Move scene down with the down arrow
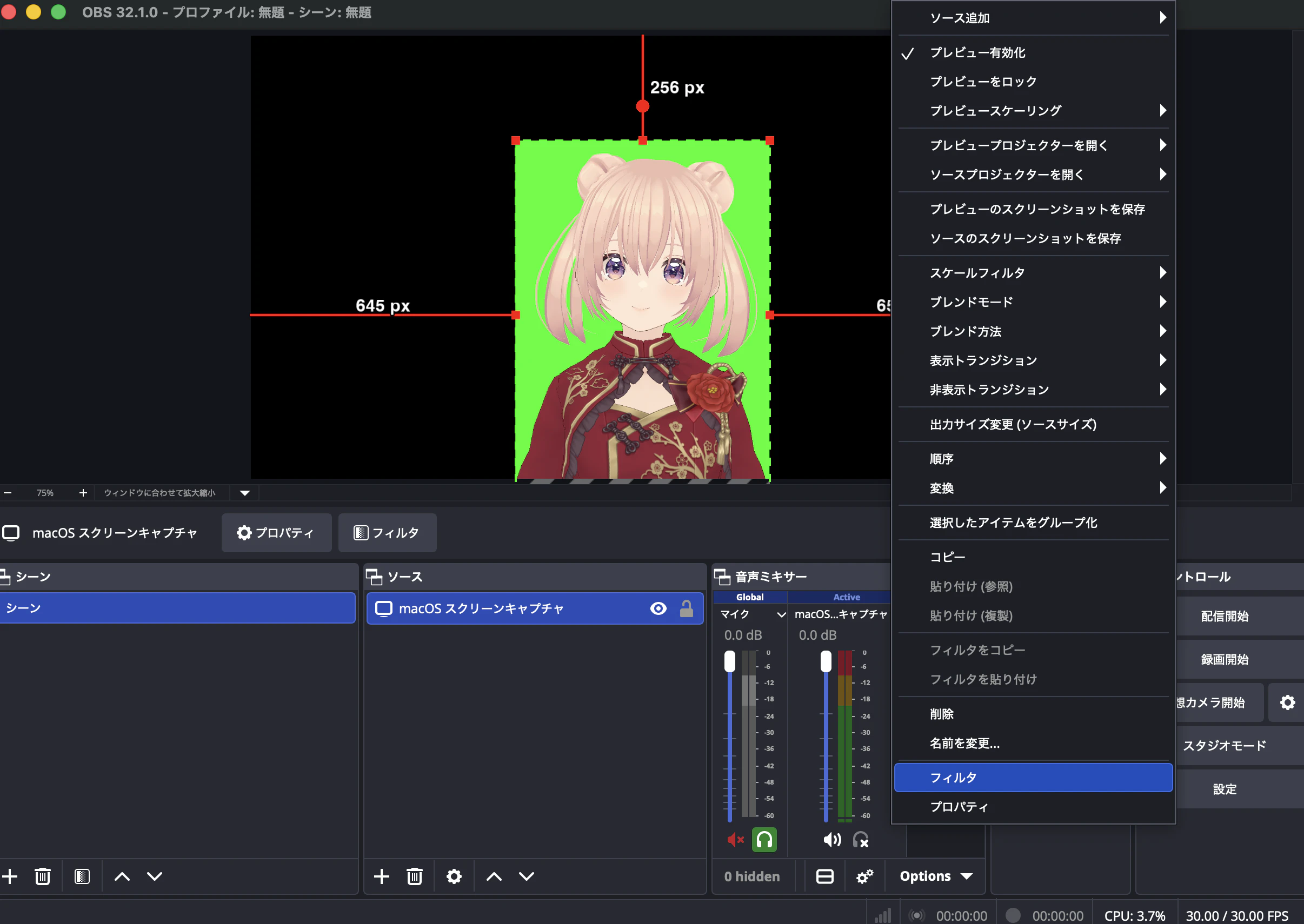This screenshot has width=1304, height=924. [155, 876]
